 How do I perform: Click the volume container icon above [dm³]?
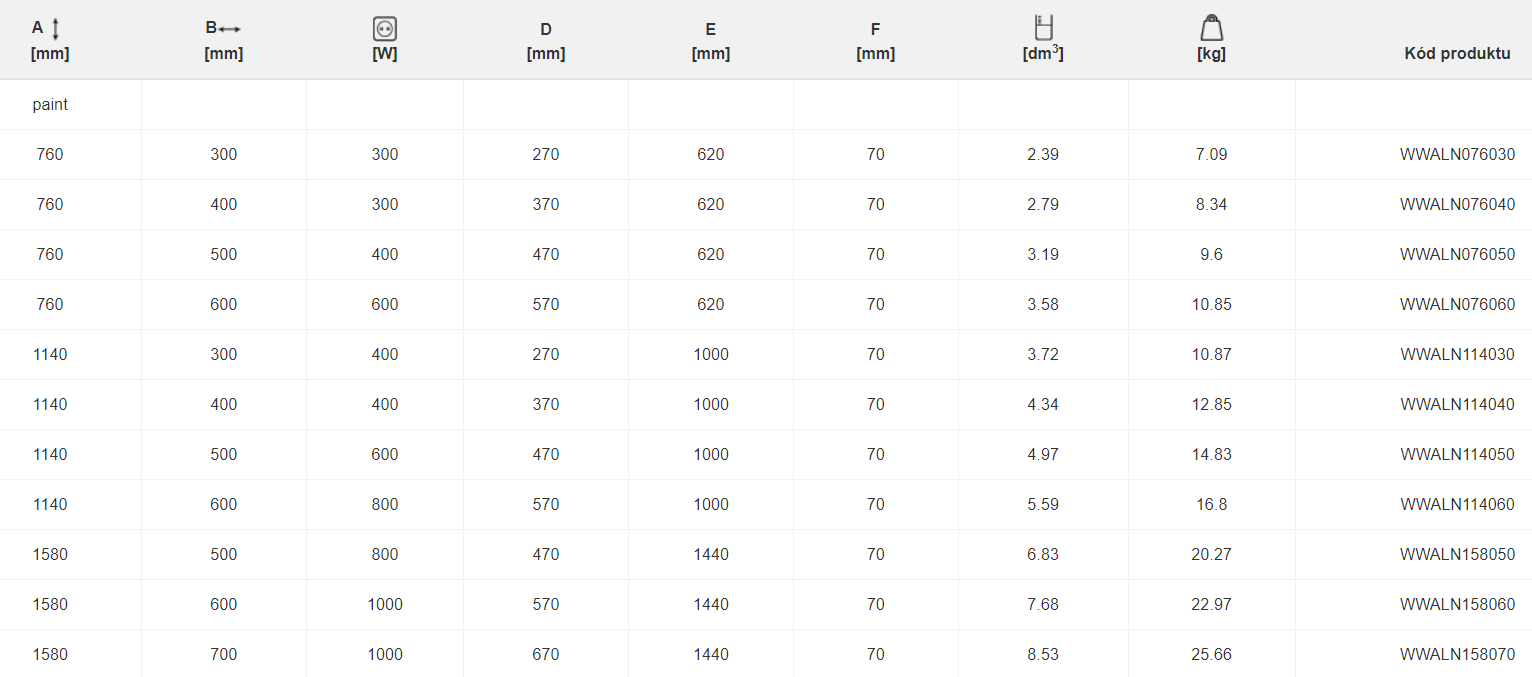pos(1043,28)
